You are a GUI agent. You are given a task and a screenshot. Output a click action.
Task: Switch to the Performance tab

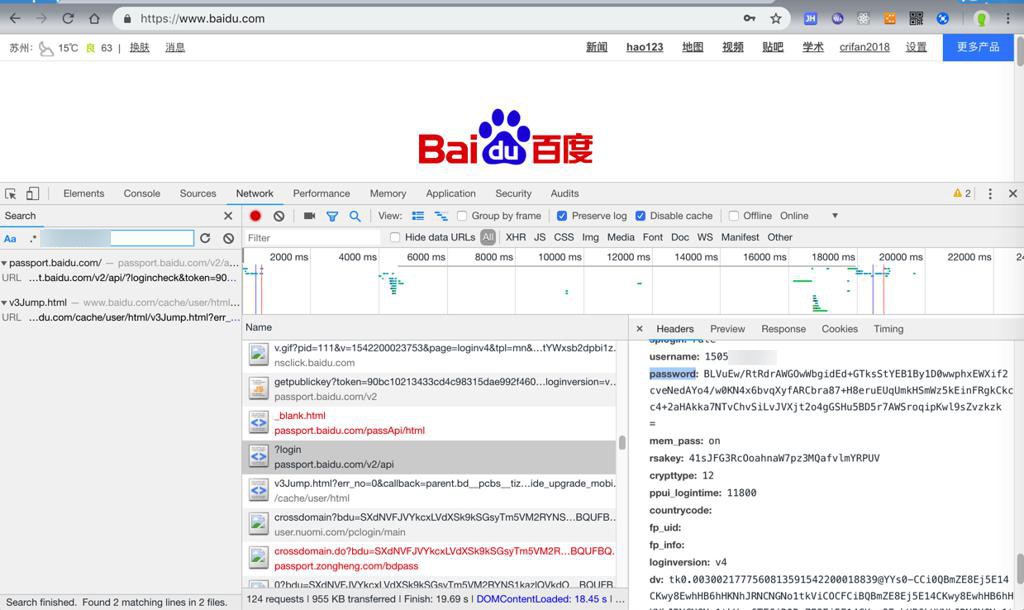pyautogui.click(x=321, y=193)
